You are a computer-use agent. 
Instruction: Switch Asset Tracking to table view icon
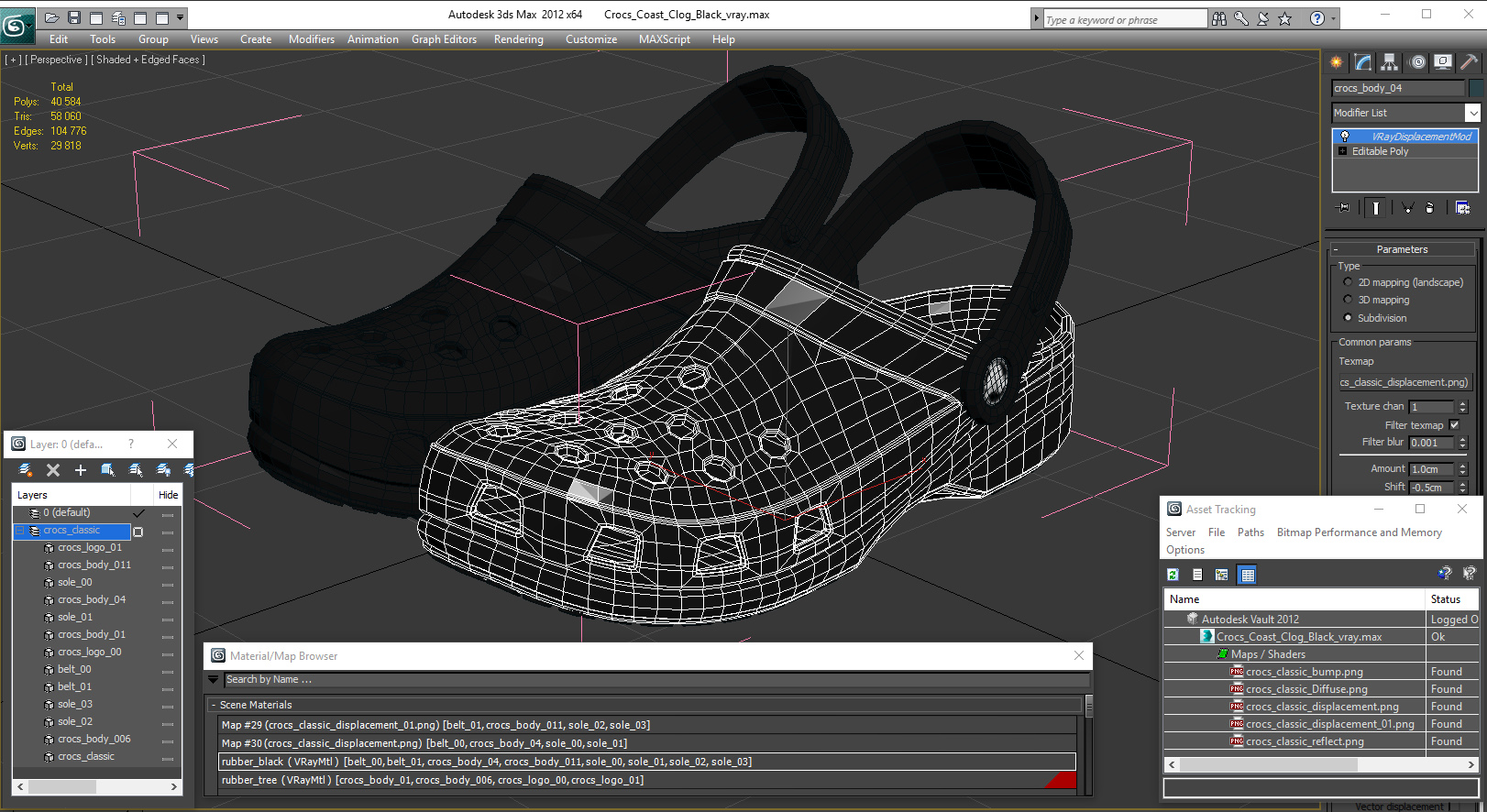click(1247, 575)
